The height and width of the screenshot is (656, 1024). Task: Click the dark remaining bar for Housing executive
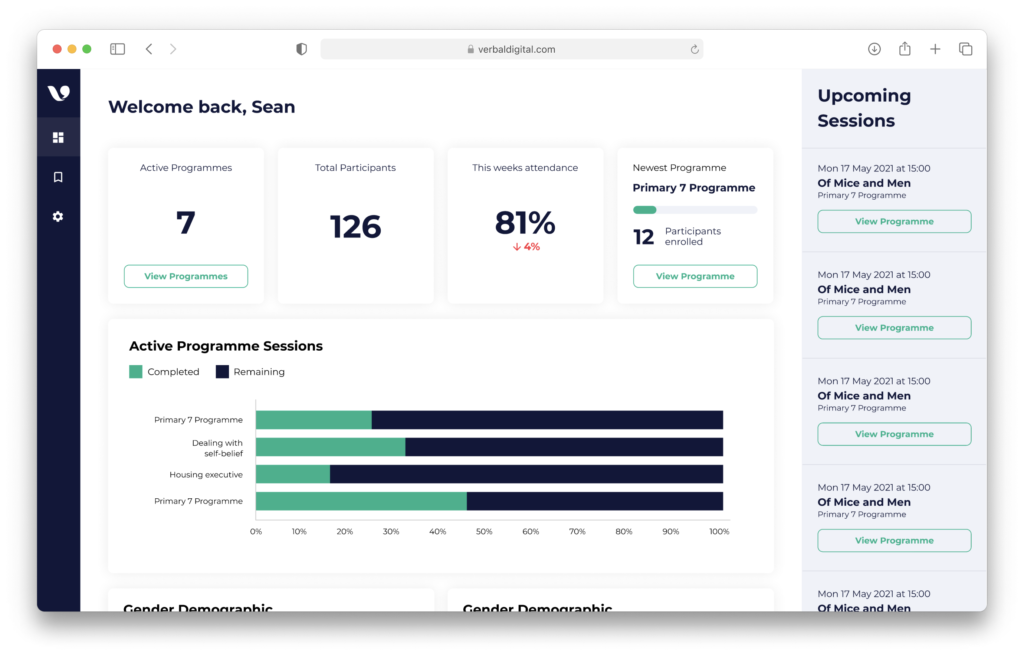coord(526,474)
